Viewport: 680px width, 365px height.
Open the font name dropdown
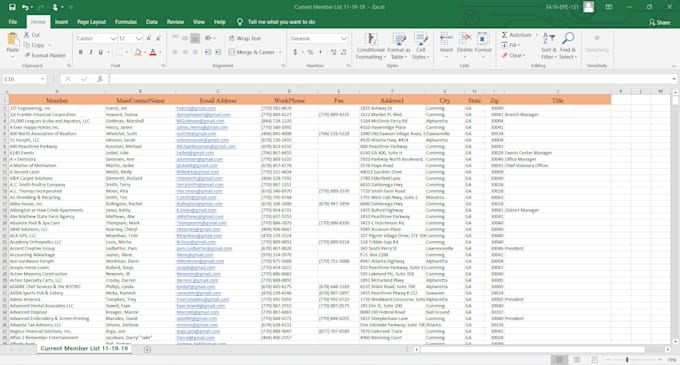point(113,39)
